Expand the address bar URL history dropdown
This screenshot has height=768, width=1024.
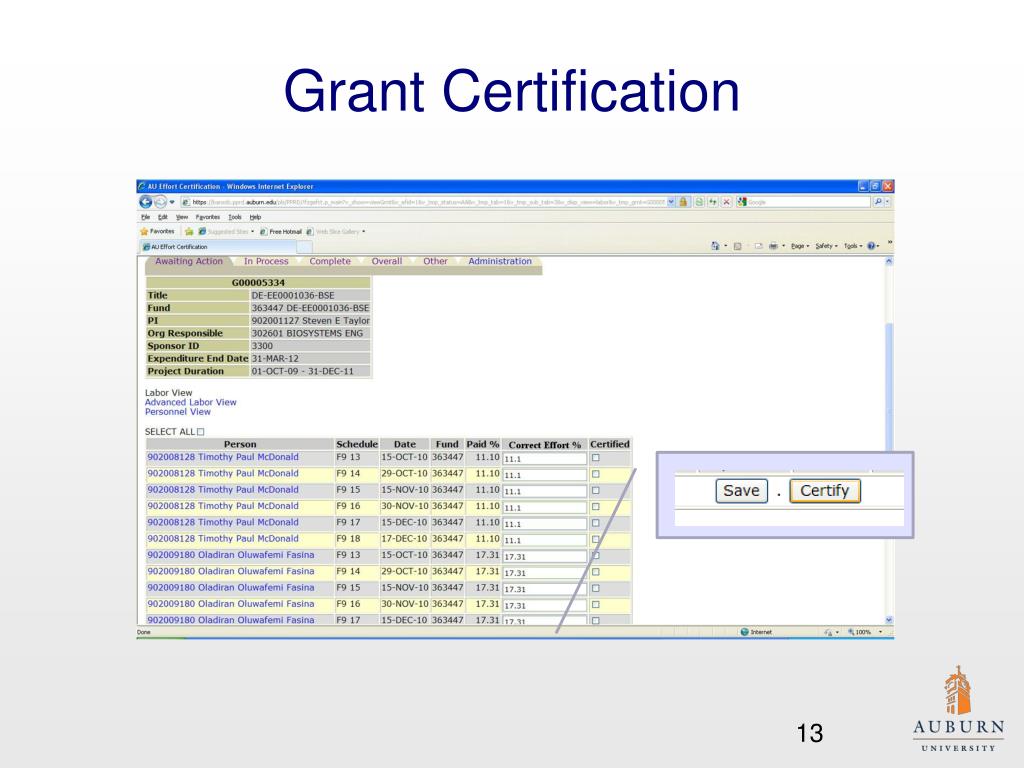(x=671, y=202)
